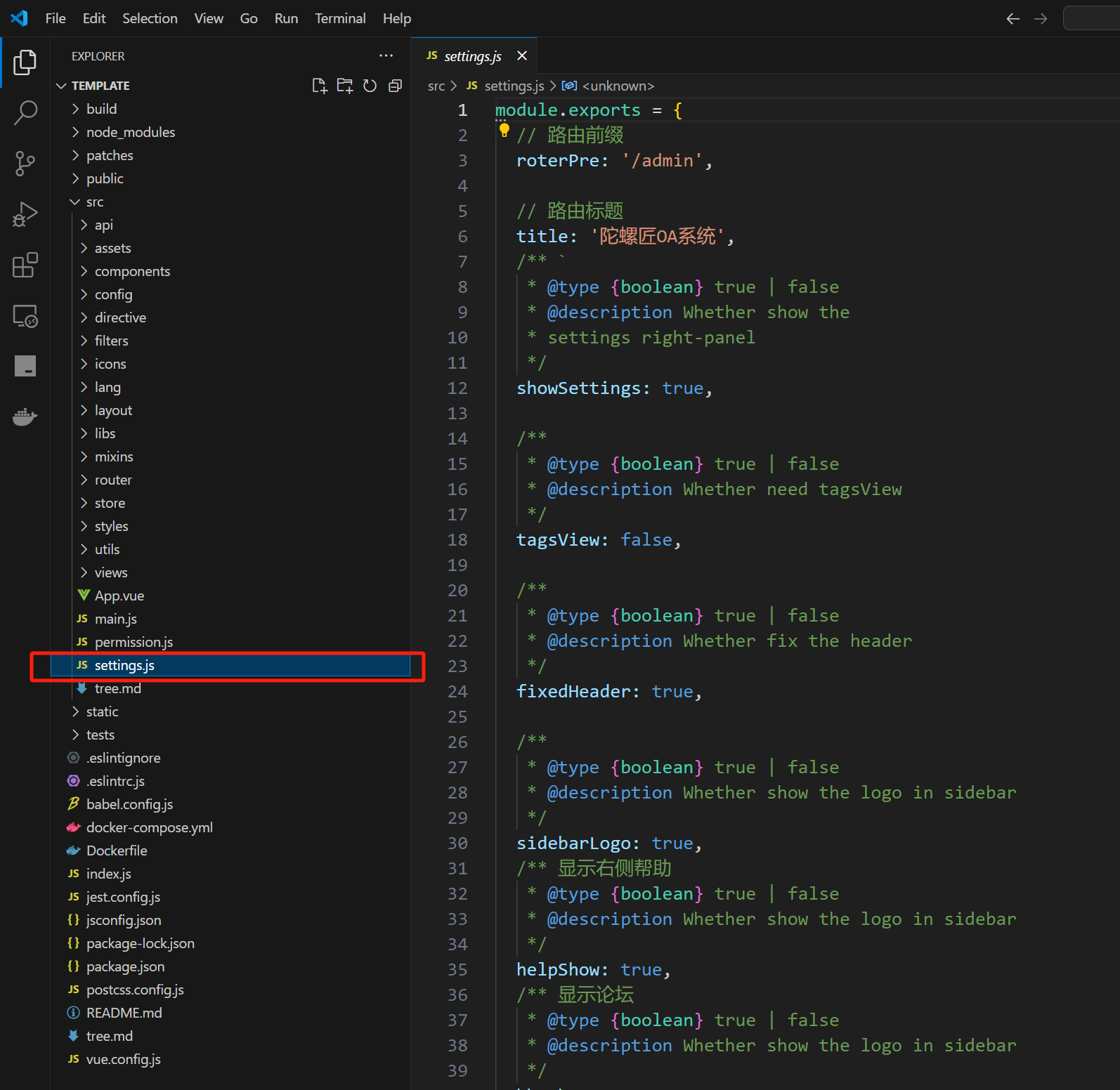Click the lightbulb code action icon
1120x1090 pixels.
[x=504, y=130]
